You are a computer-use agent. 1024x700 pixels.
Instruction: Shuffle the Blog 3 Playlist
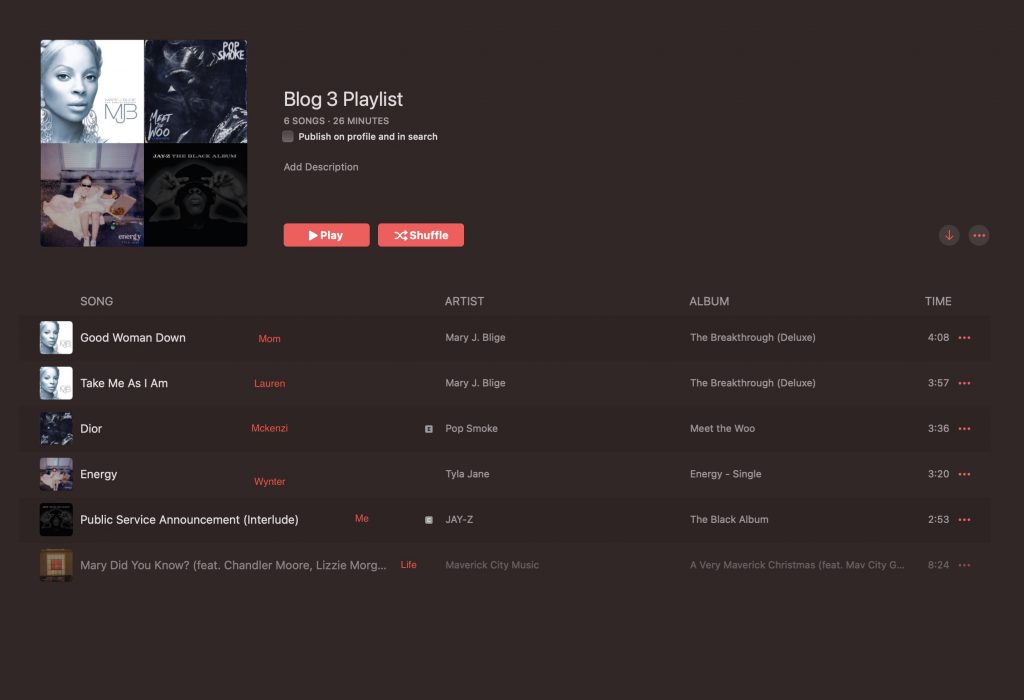coord(421,235)
